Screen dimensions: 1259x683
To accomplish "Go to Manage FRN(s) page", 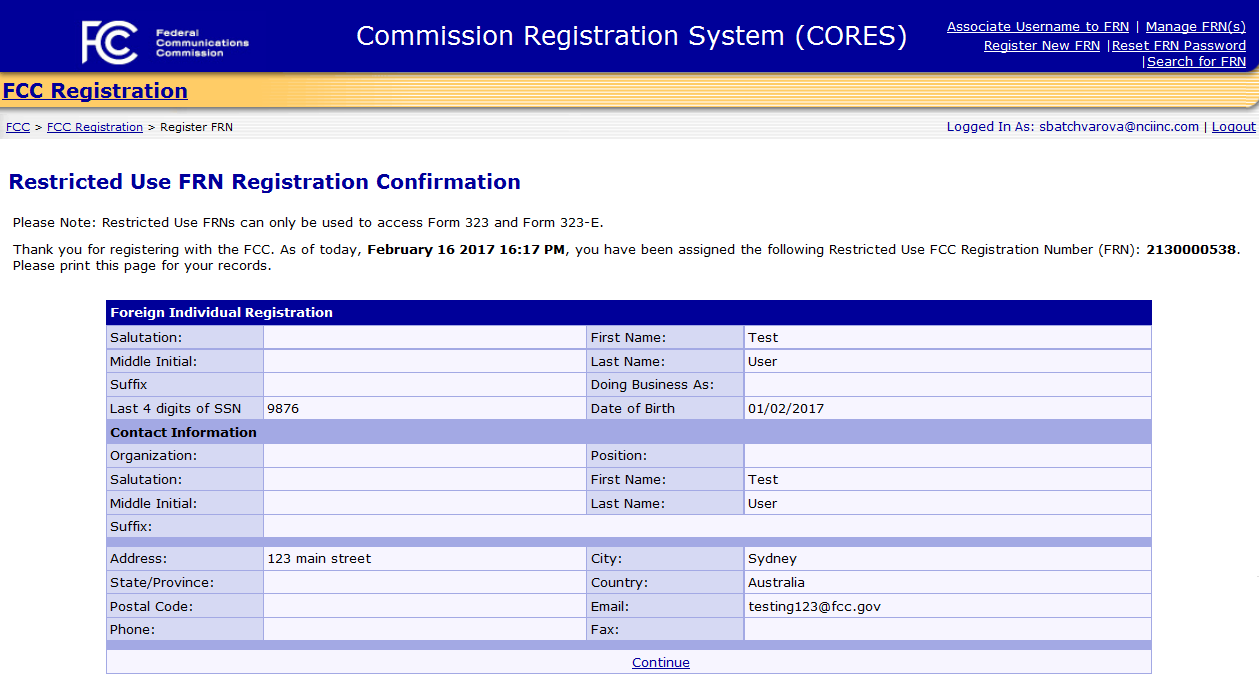I will 1195,27.
